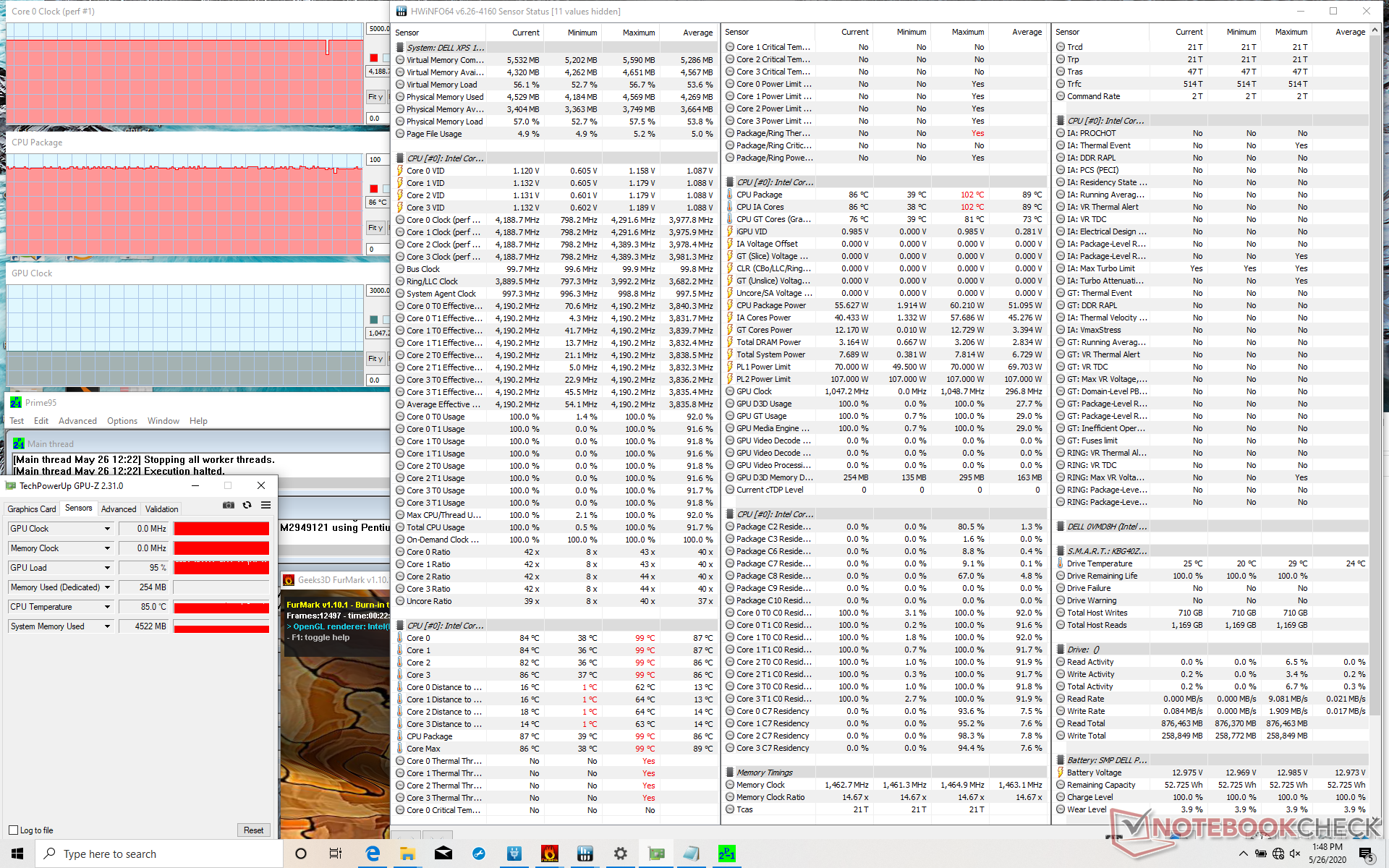Click Fit y in GPU Clock graph
Screen dimensions: 1389x868
[x=375, y=359]
